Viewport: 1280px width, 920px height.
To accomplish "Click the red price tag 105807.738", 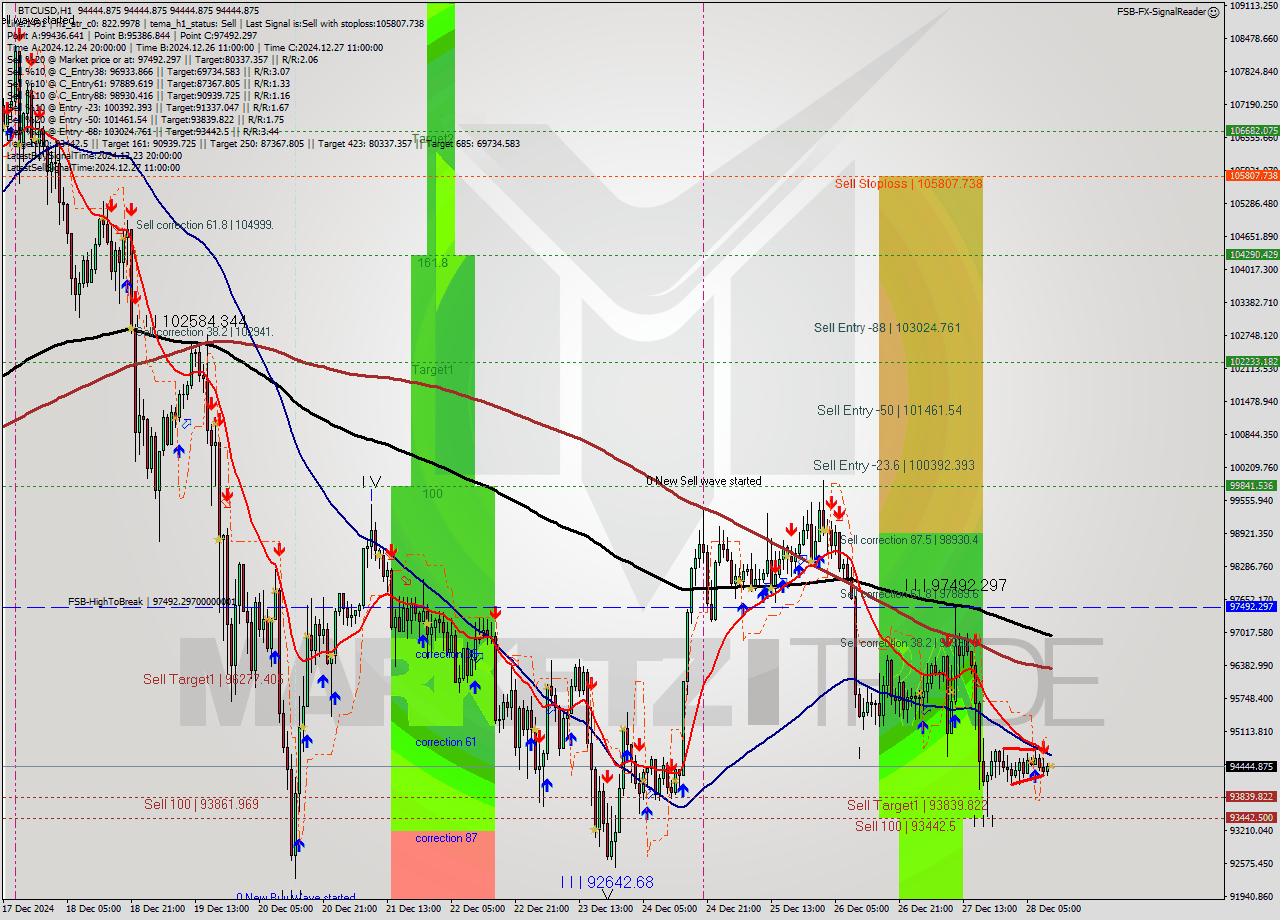I will (1251, 175).
